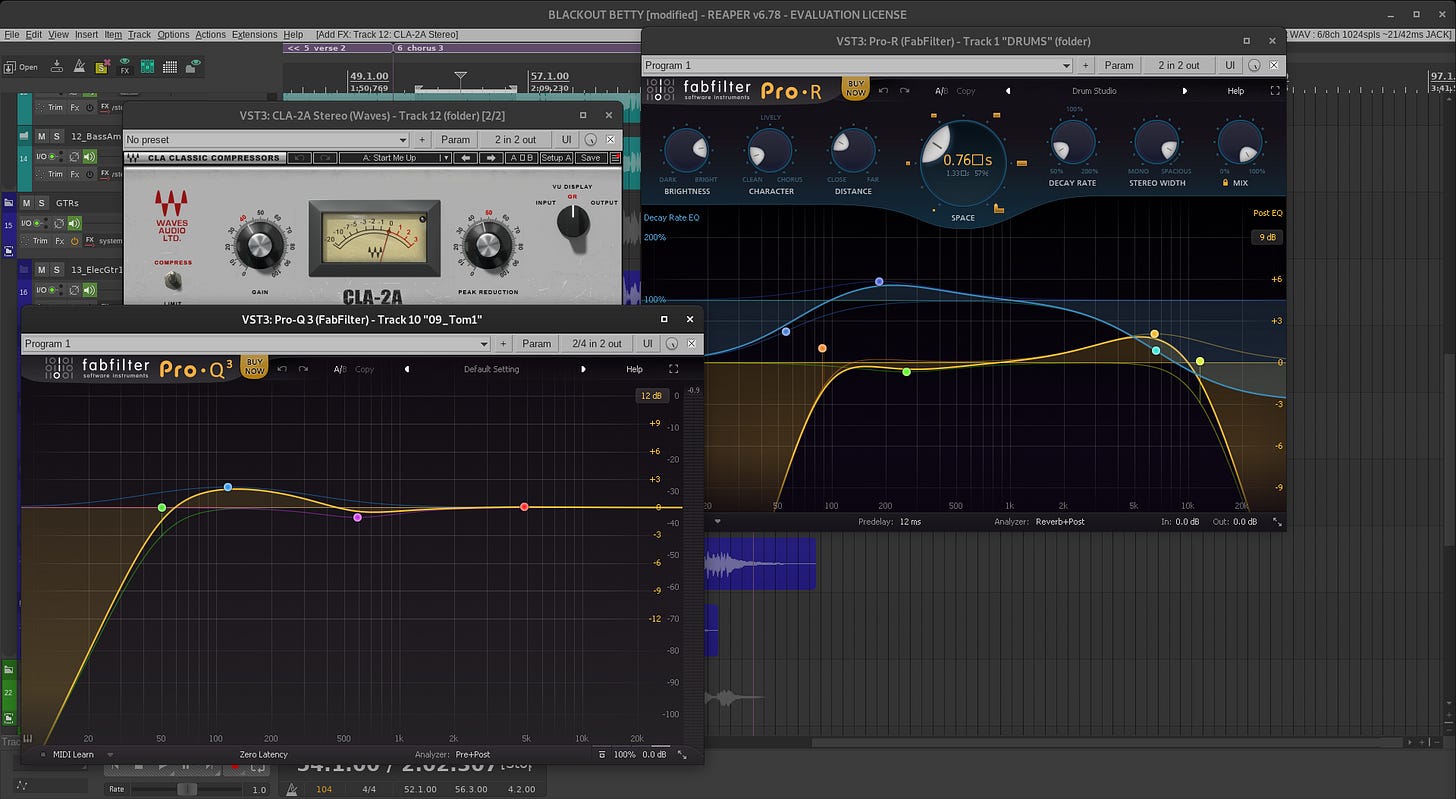Click Param button in the CLA-2A window
Image resolution: width=1456 pixels, height=799 pixels.
(455, 140)
